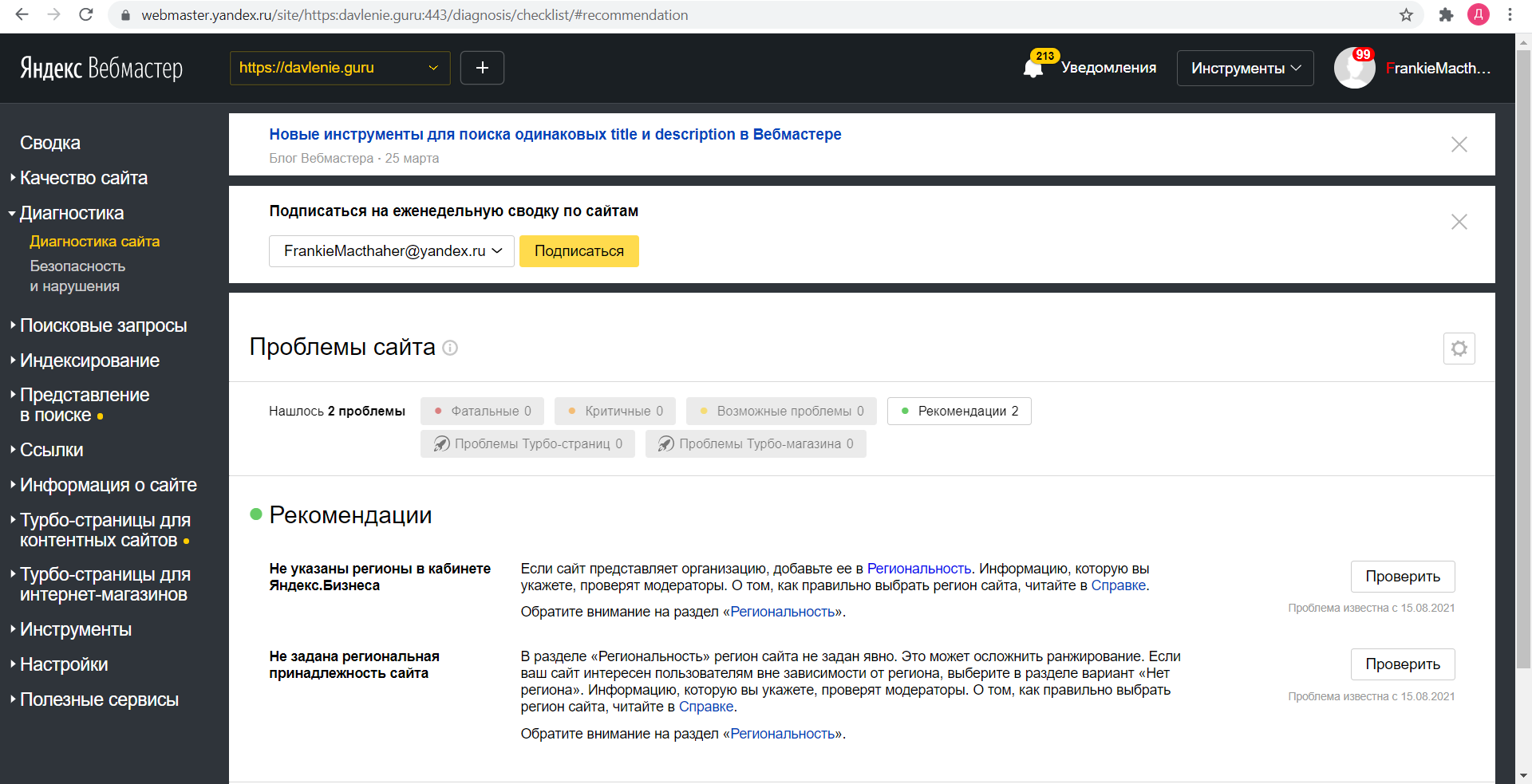Click the notifications bell icon
Screen dimensions: 1532x784
point(1033,69)
